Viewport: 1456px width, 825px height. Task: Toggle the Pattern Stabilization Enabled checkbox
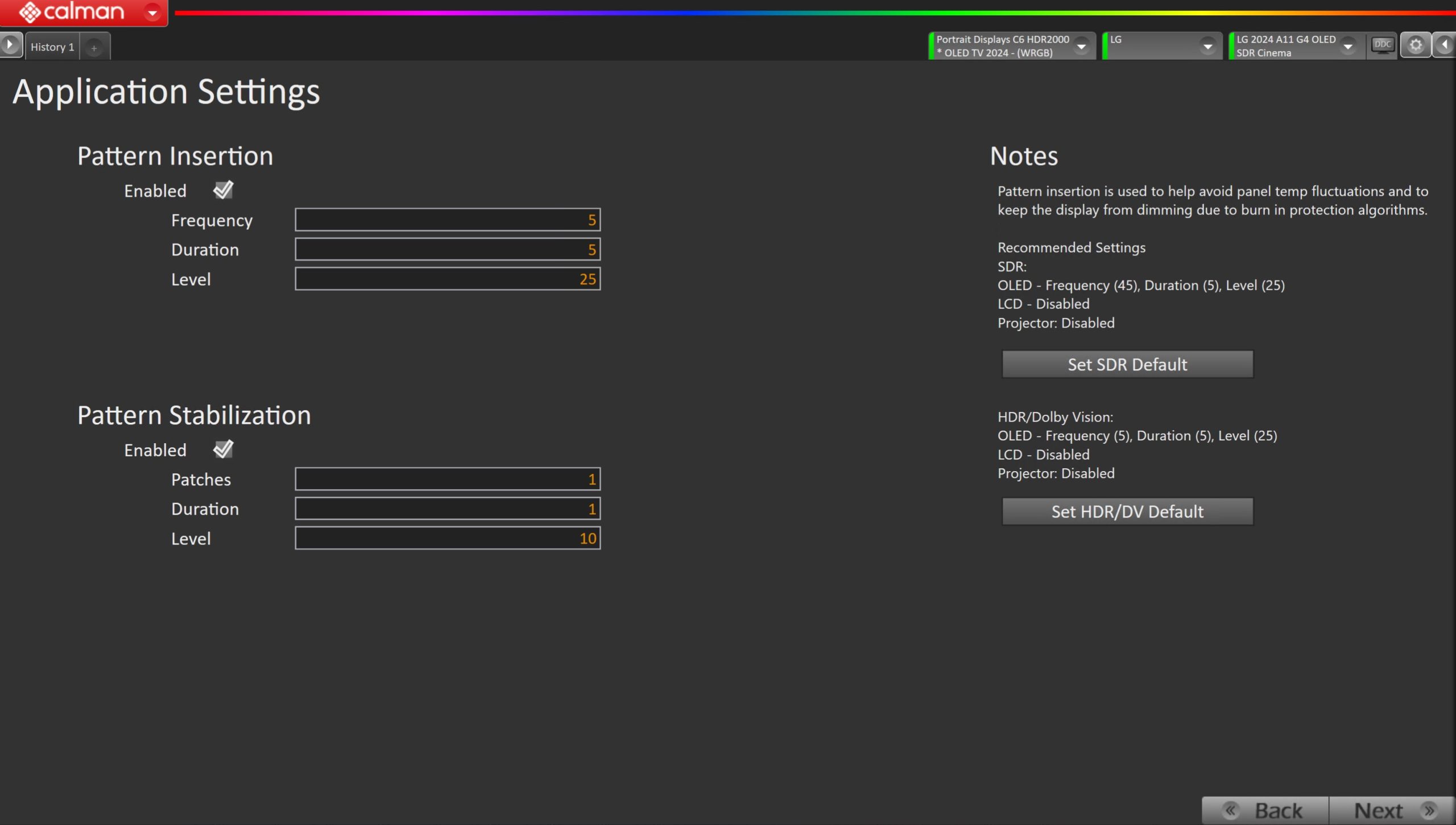(223, 449)
